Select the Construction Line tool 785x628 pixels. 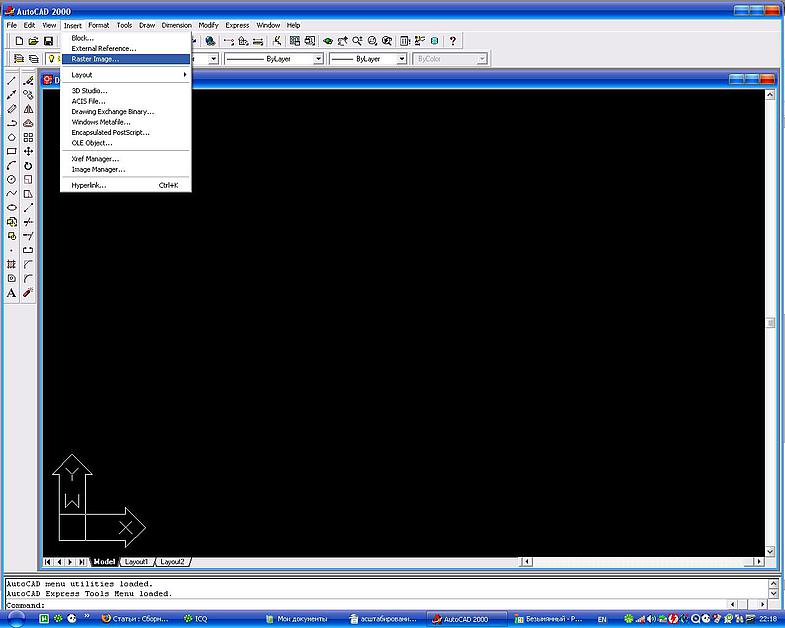click(x=12, y=95)
